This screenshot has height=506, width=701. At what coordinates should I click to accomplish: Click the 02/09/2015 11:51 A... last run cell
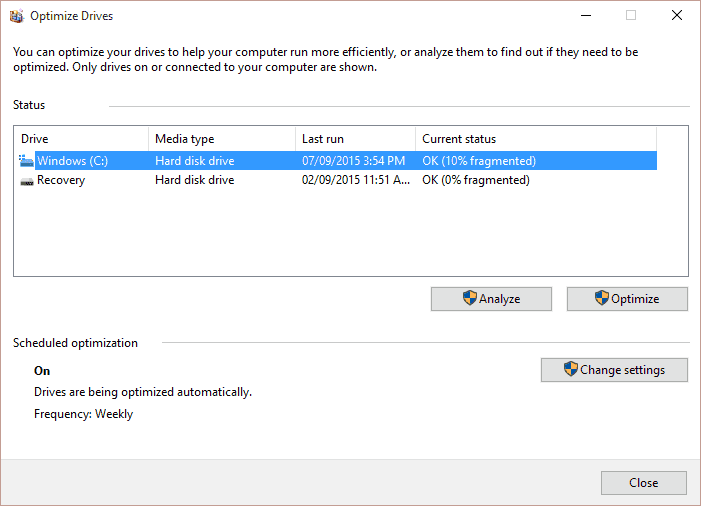click(356, 180)
